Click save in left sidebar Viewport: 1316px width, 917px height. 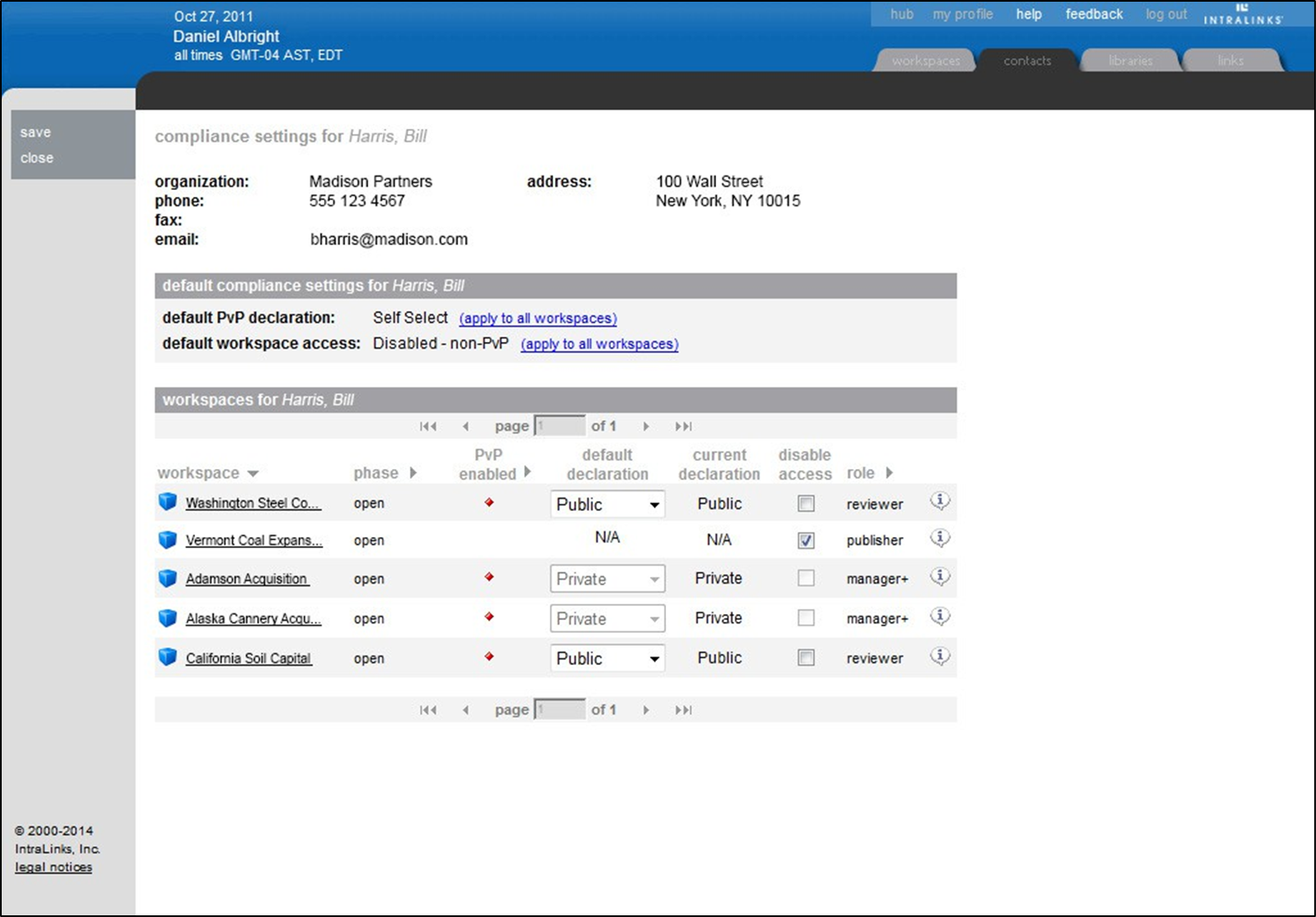tap(36, 132)
